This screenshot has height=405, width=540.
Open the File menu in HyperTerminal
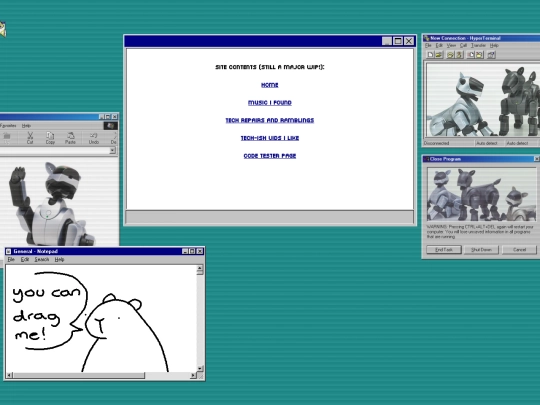[x=428, y=45]
